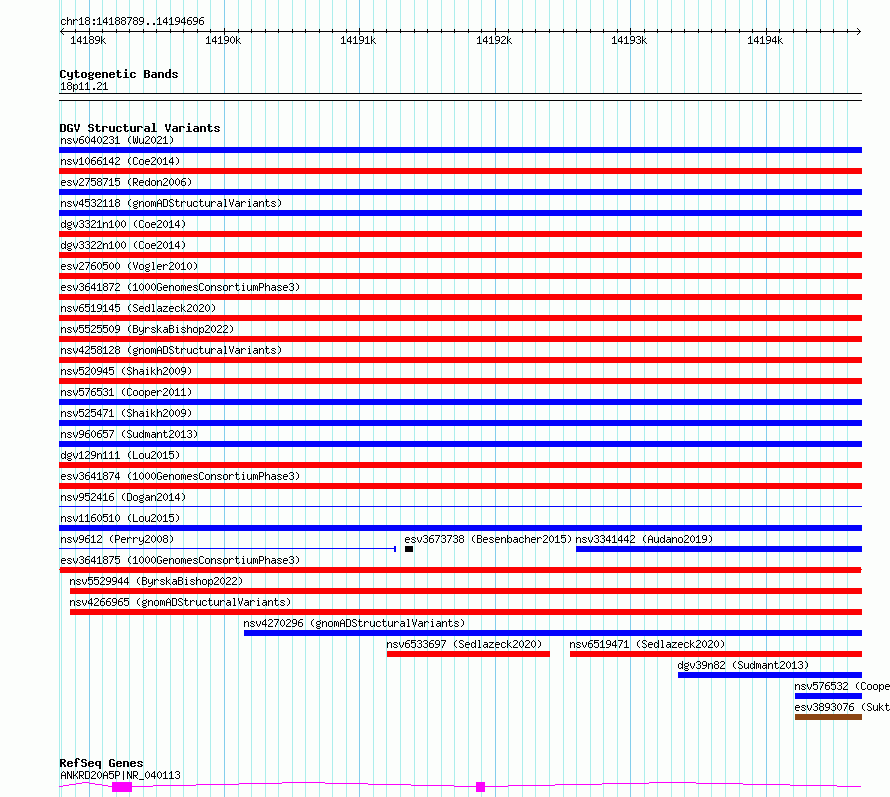Select the 14193k ruler tick

point(629,40)
